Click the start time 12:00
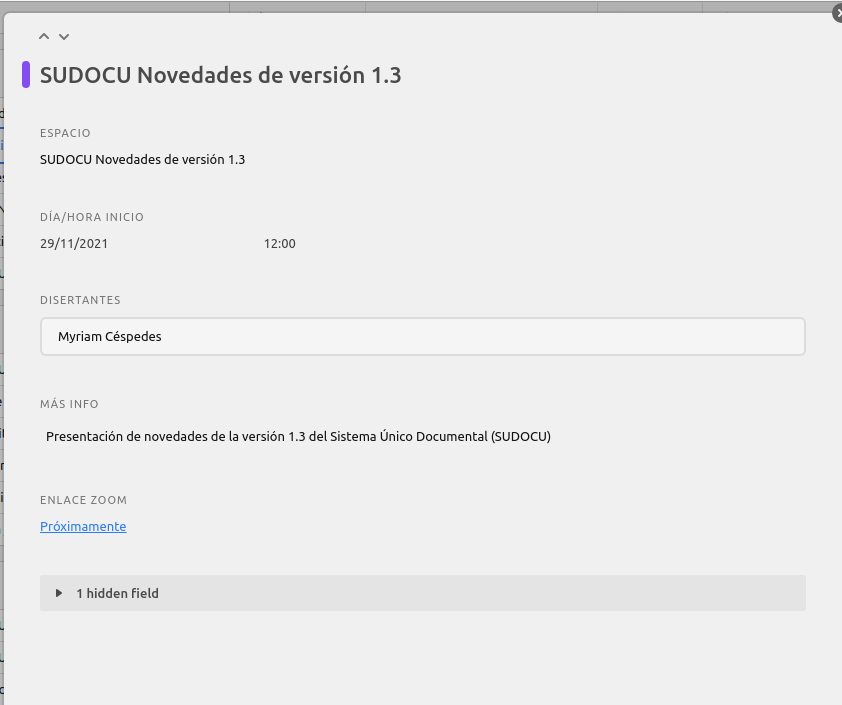Image resolution: width=842 pixels, height=705 pixels. 280,244
